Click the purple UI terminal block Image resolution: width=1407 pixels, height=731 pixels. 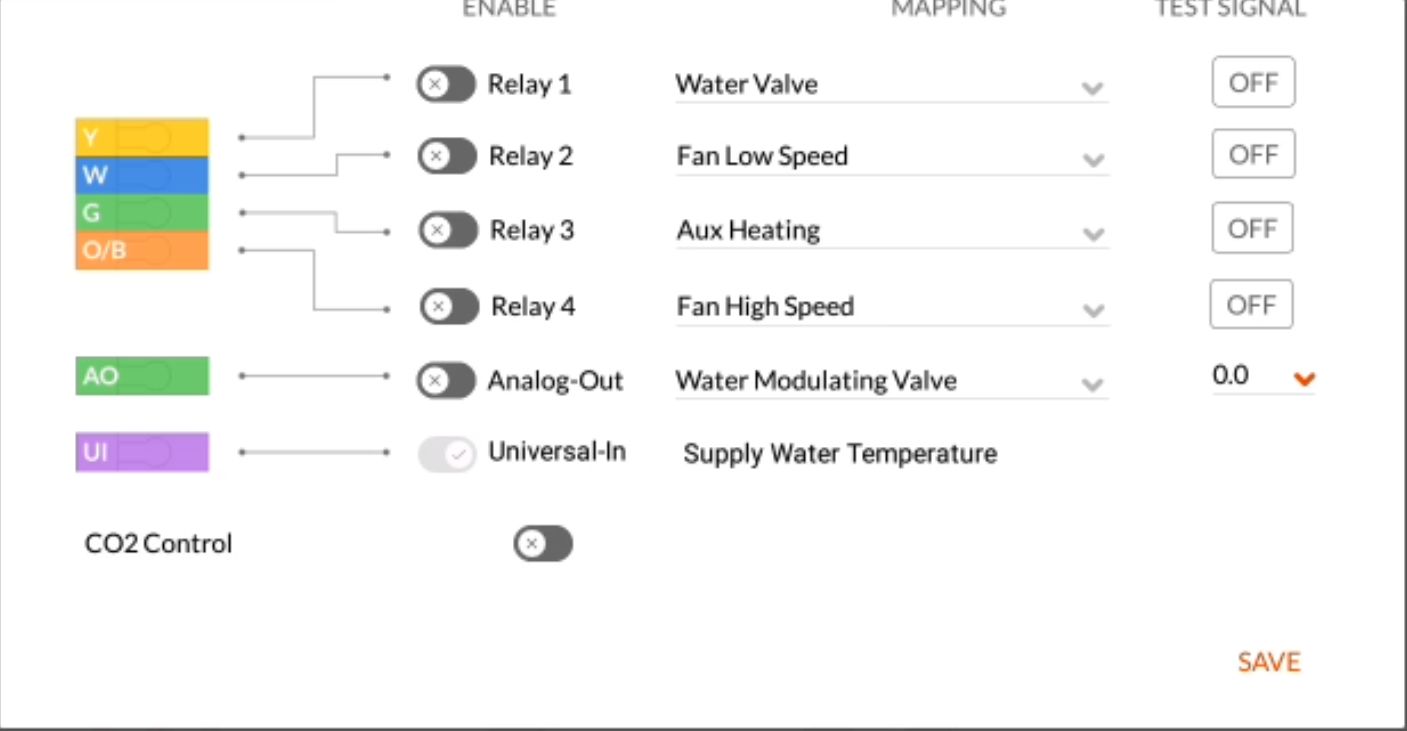point(142,452)
